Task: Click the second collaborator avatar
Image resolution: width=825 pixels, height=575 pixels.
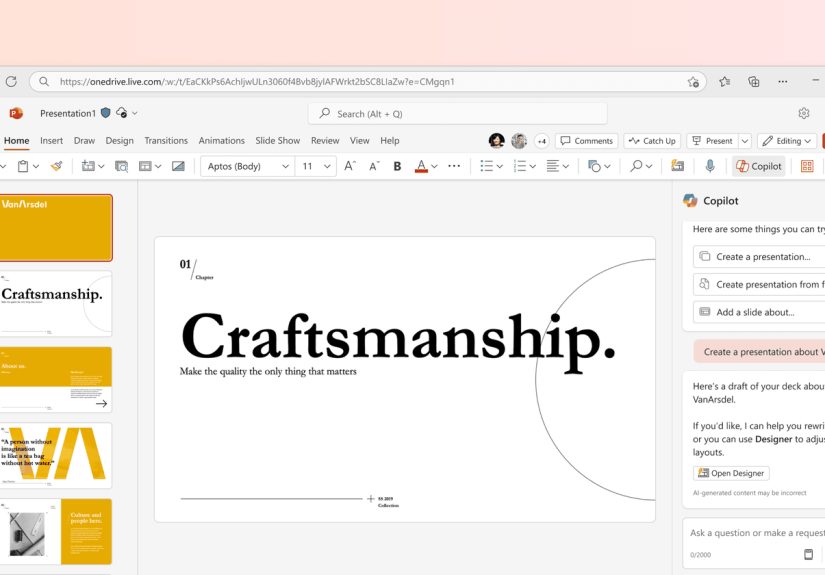Action: pos(519,140)
